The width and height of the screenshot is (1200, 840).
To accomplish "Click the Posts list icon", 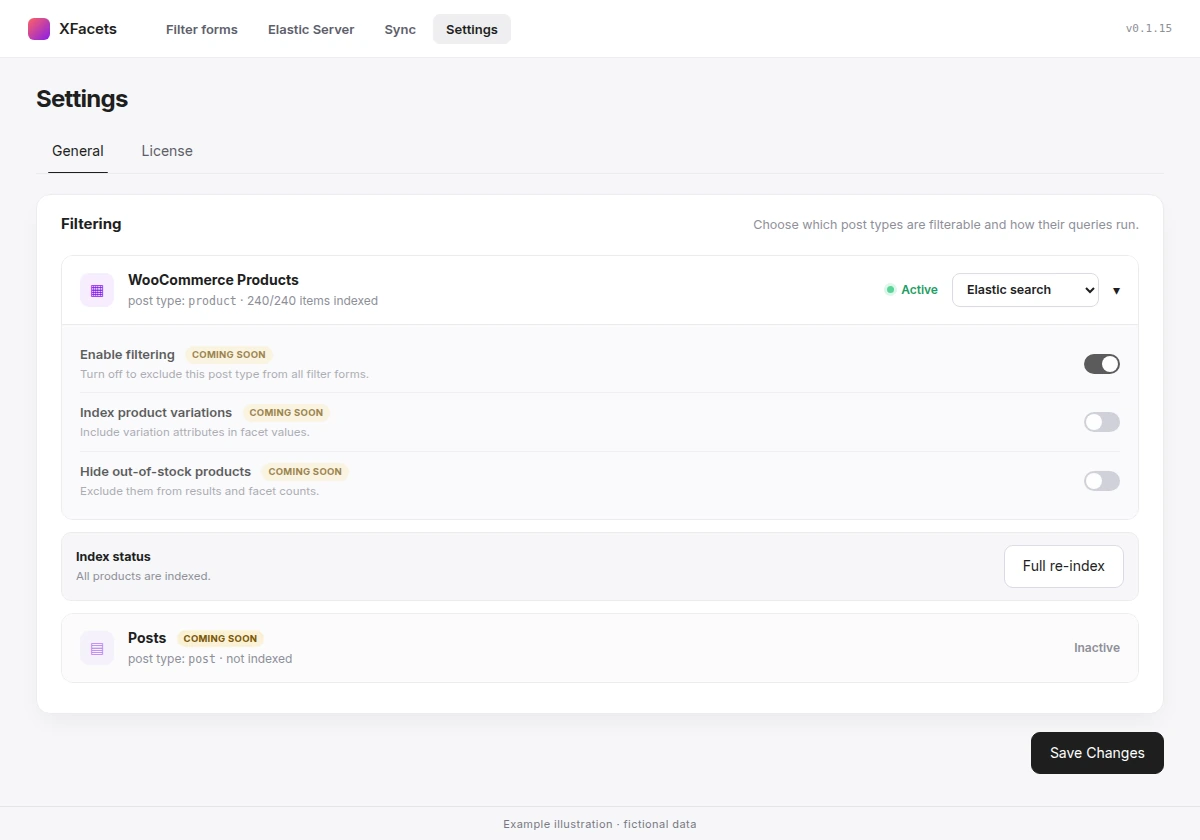I will pos(97,648).
